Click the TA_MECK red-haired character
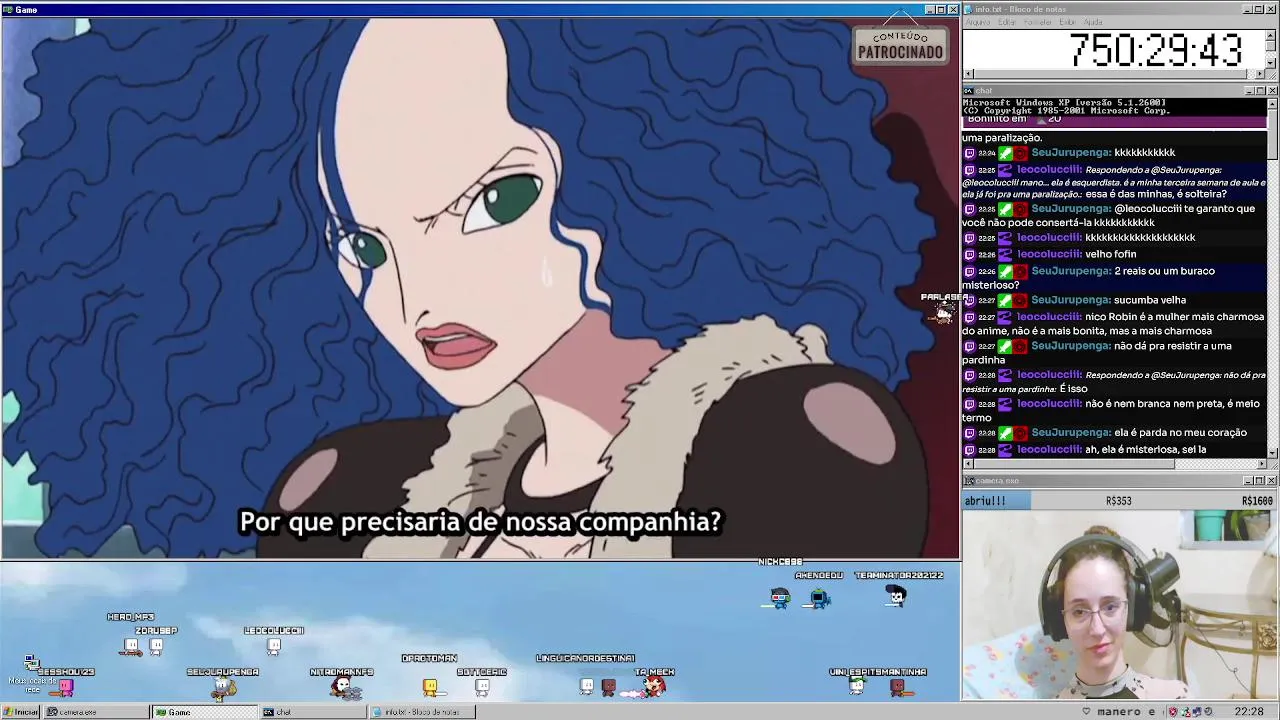The image size is (1280, 720). [x=654, y=686]
